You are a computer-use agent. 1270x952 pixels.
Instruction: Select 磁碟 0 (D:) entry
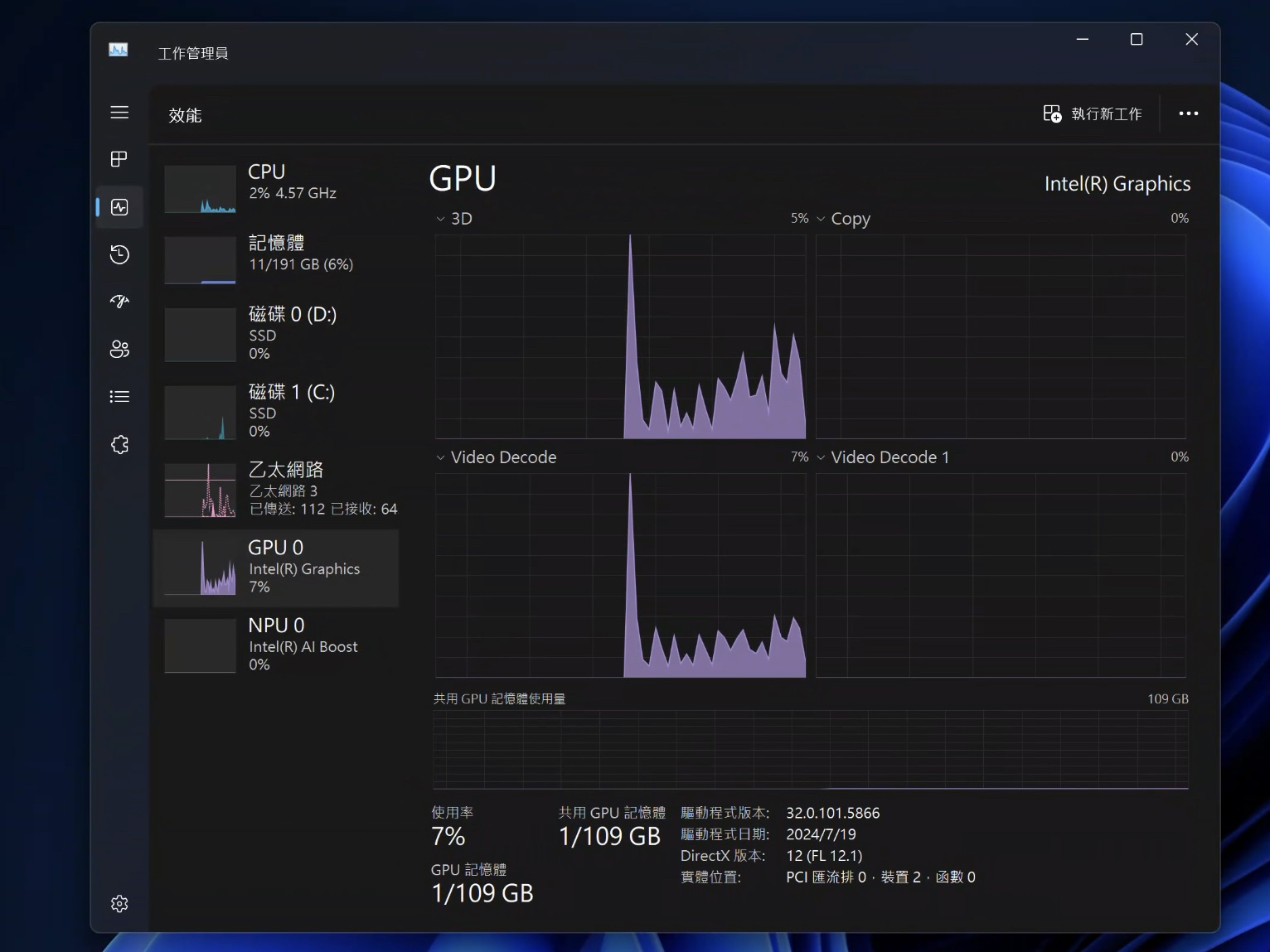pyautogui.click(x=276, y=334)
